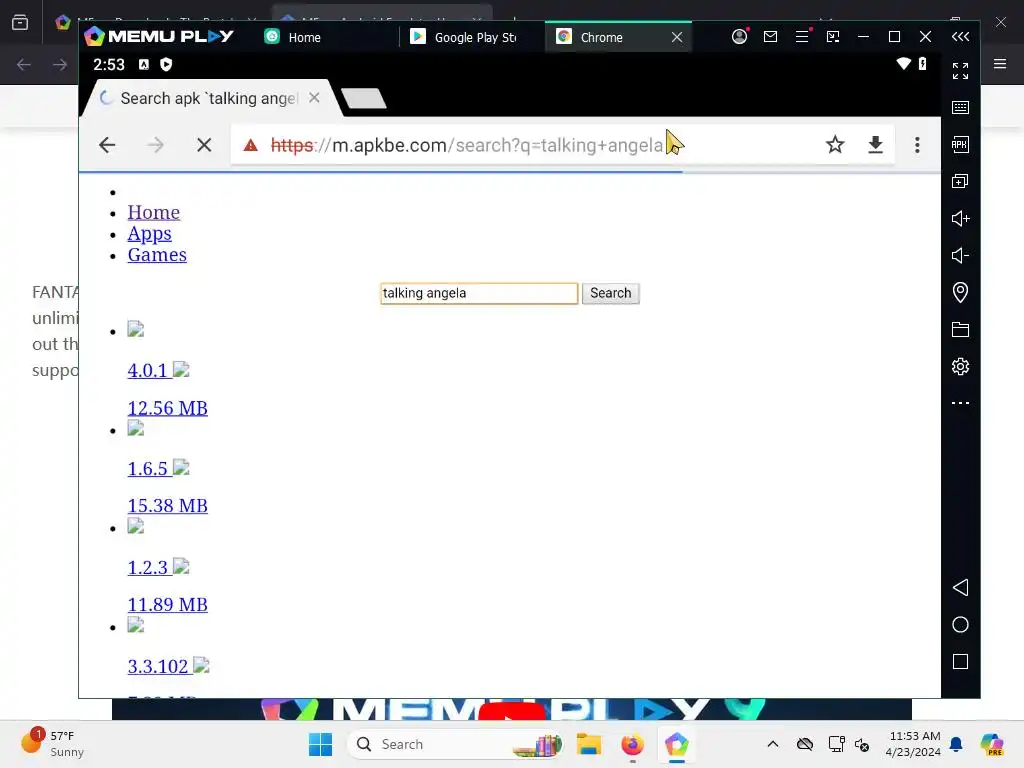Viewport: 1024px width, 768px height.
Task: Click the Search button on page
Action: [611, 293]
